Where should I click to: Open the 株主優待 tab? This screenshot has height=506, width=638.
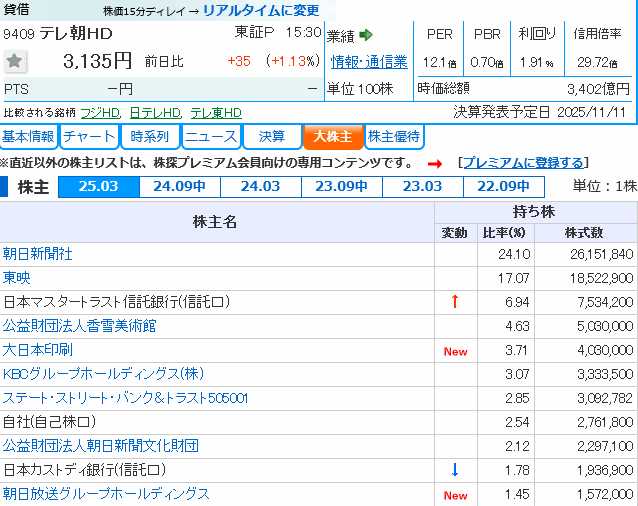click(x=394, y=137)
